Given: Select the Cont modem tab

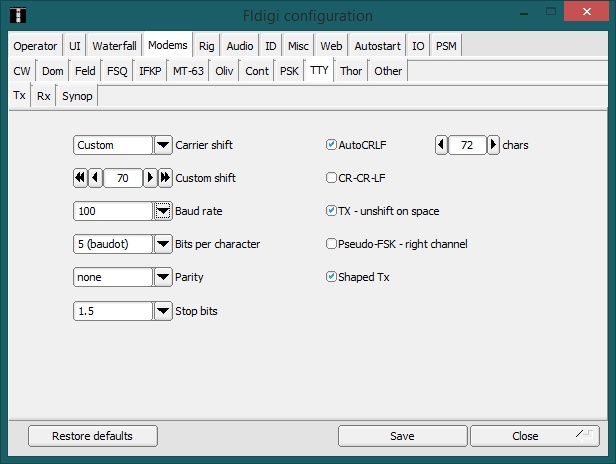Looking at the screenshot, I should [x=257, y=71].
